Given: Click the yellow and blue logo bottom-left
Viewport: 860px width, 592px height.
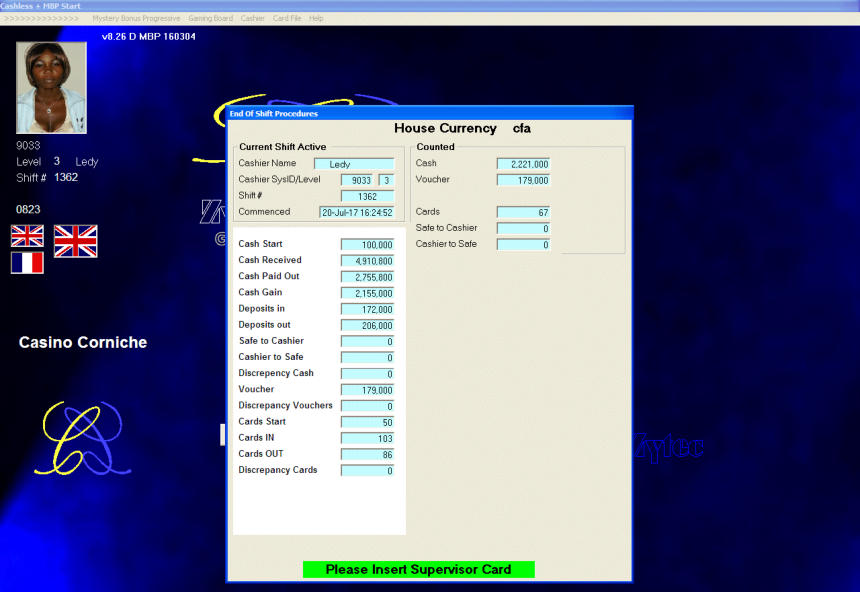Looking at the screenshot, I should tap(80, 438).
